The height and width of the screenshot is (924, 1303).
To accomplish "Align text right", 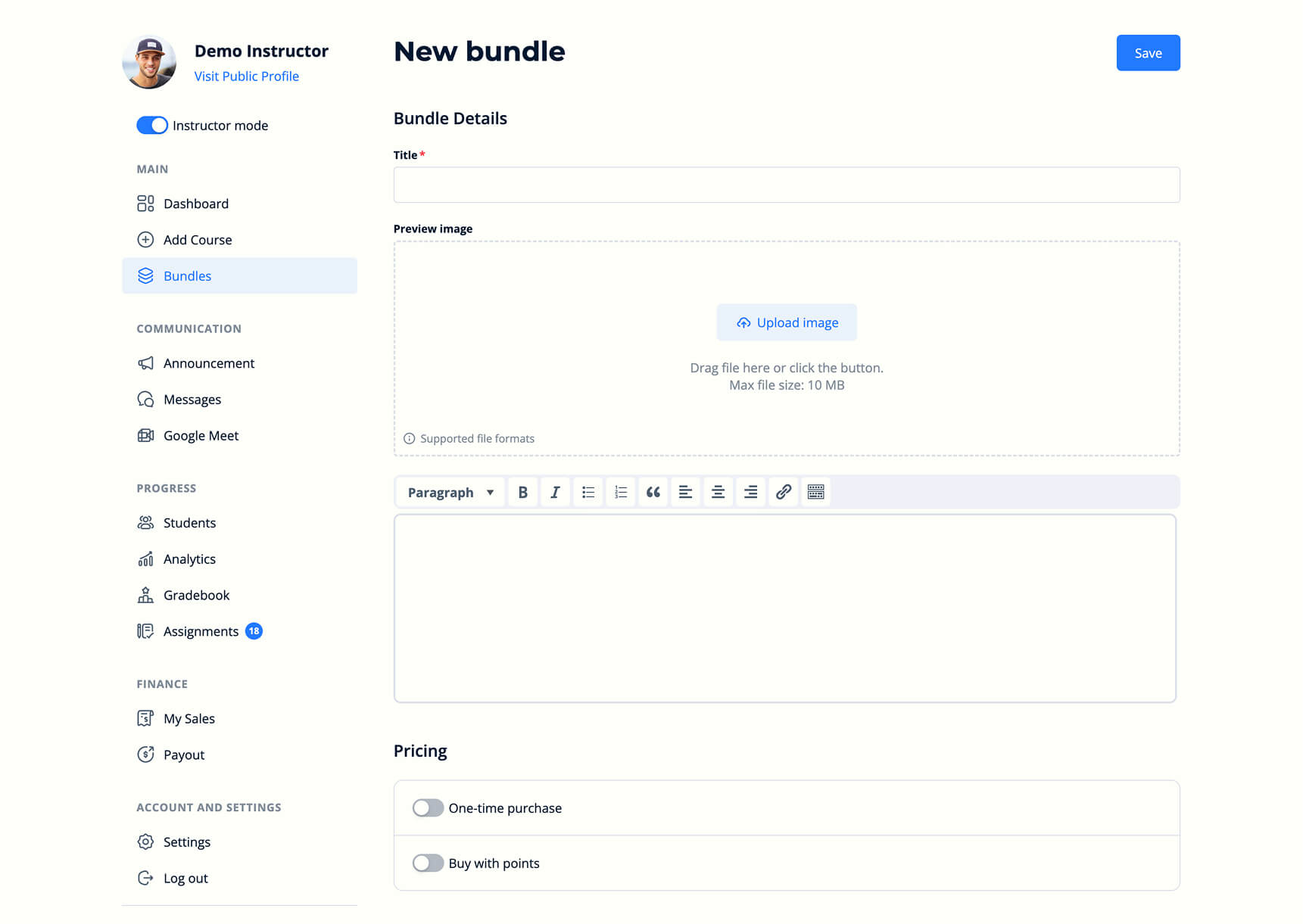I will (x=750, y=493).
